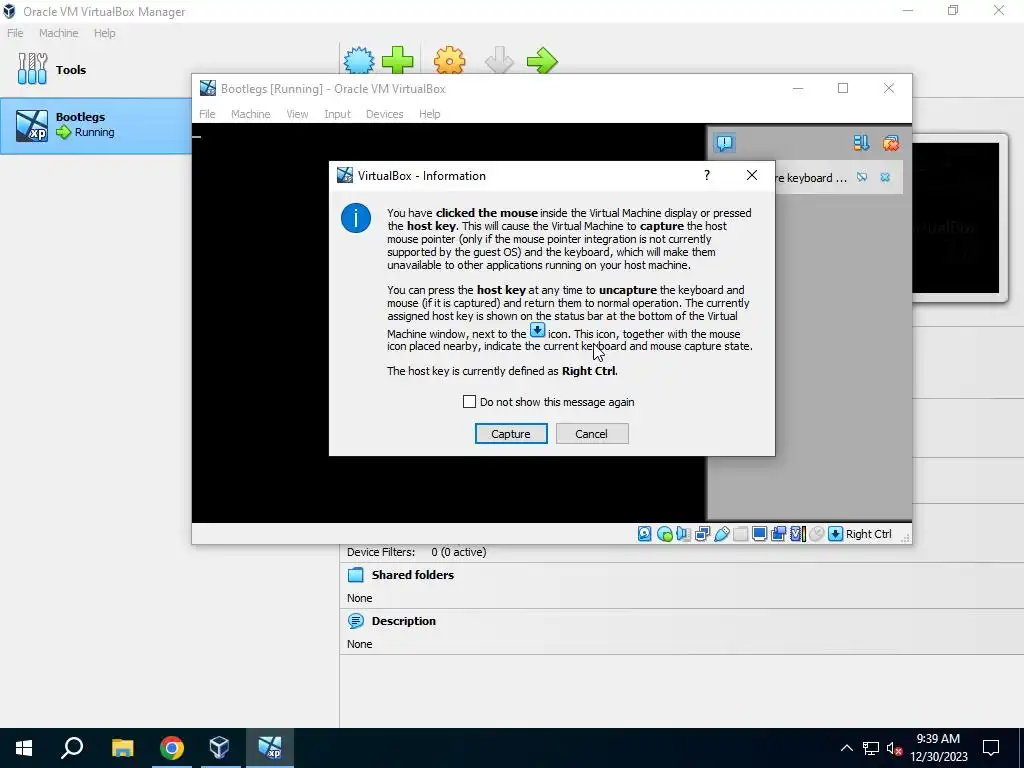Image resolution: width=1024 pixels, height=768 pixels.
Task: Open Help menu in VirtualBox Manager
Action: (x=104, y=33)
